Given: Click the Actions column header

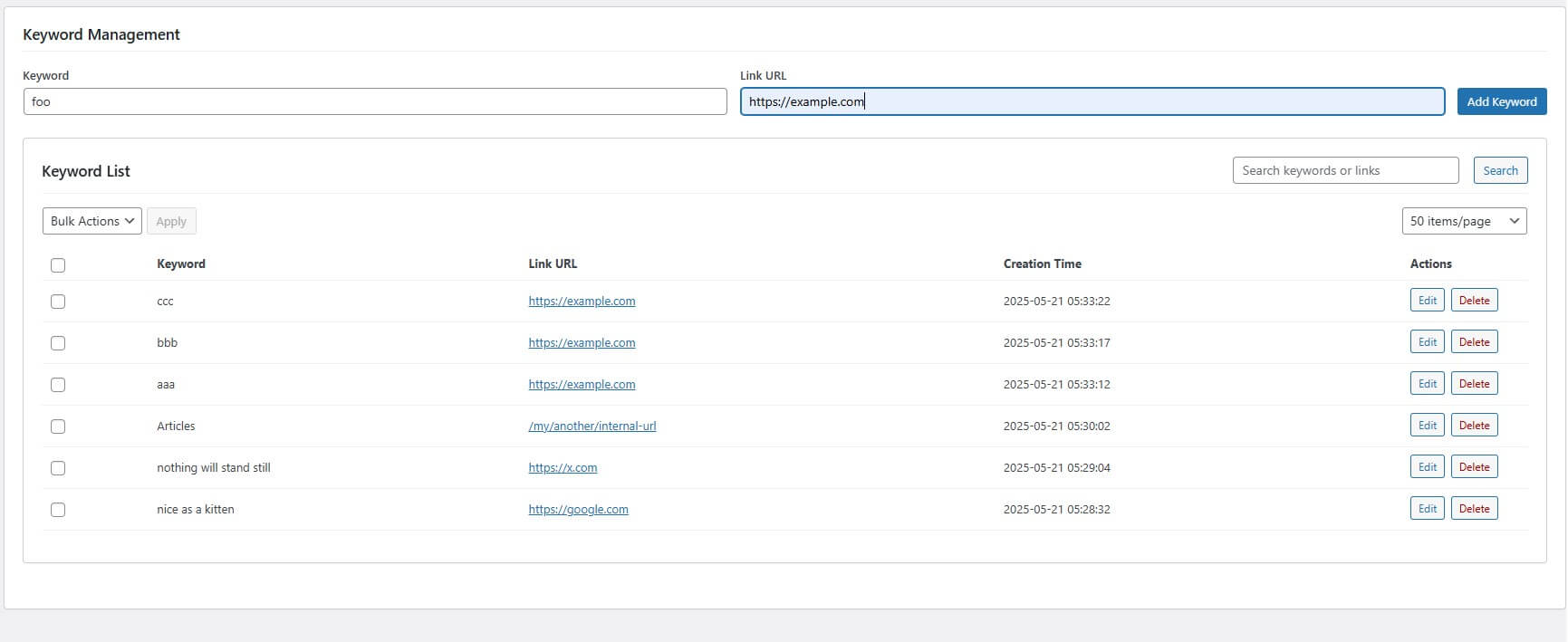Looking at the screenshot, I should 1431,264.
